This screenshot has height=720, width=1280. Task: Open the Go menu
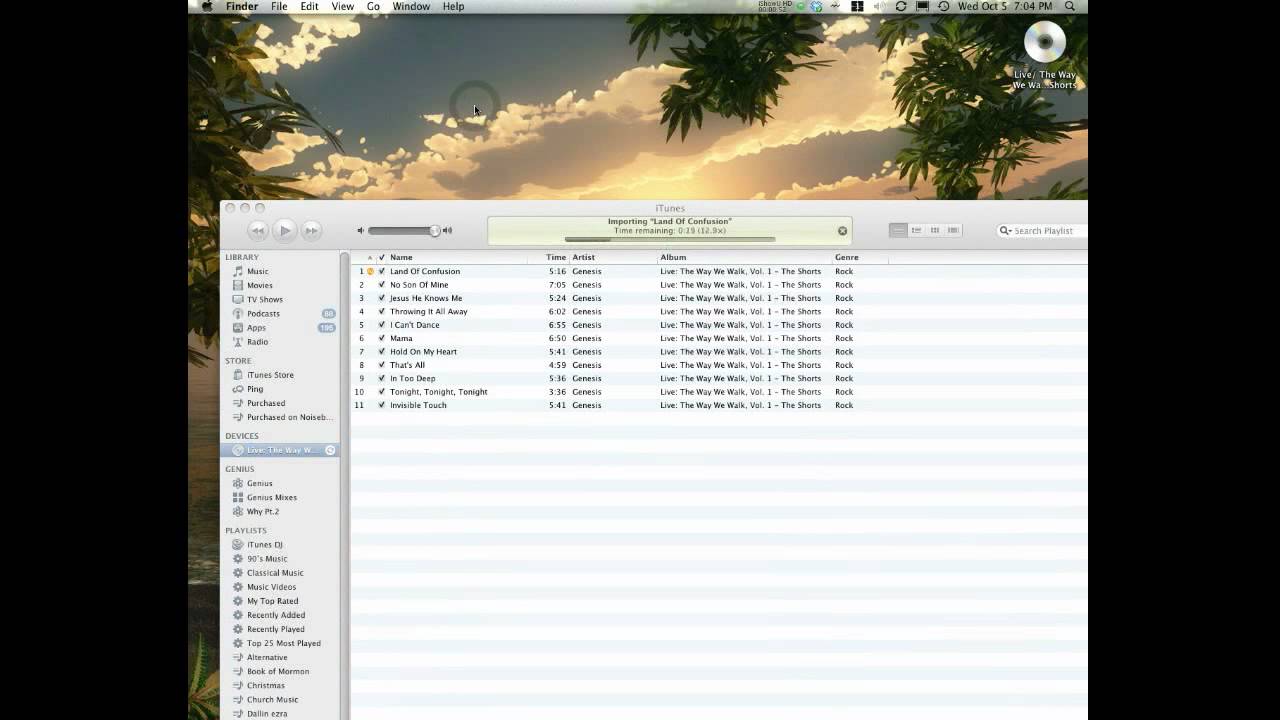click(373, 6)
